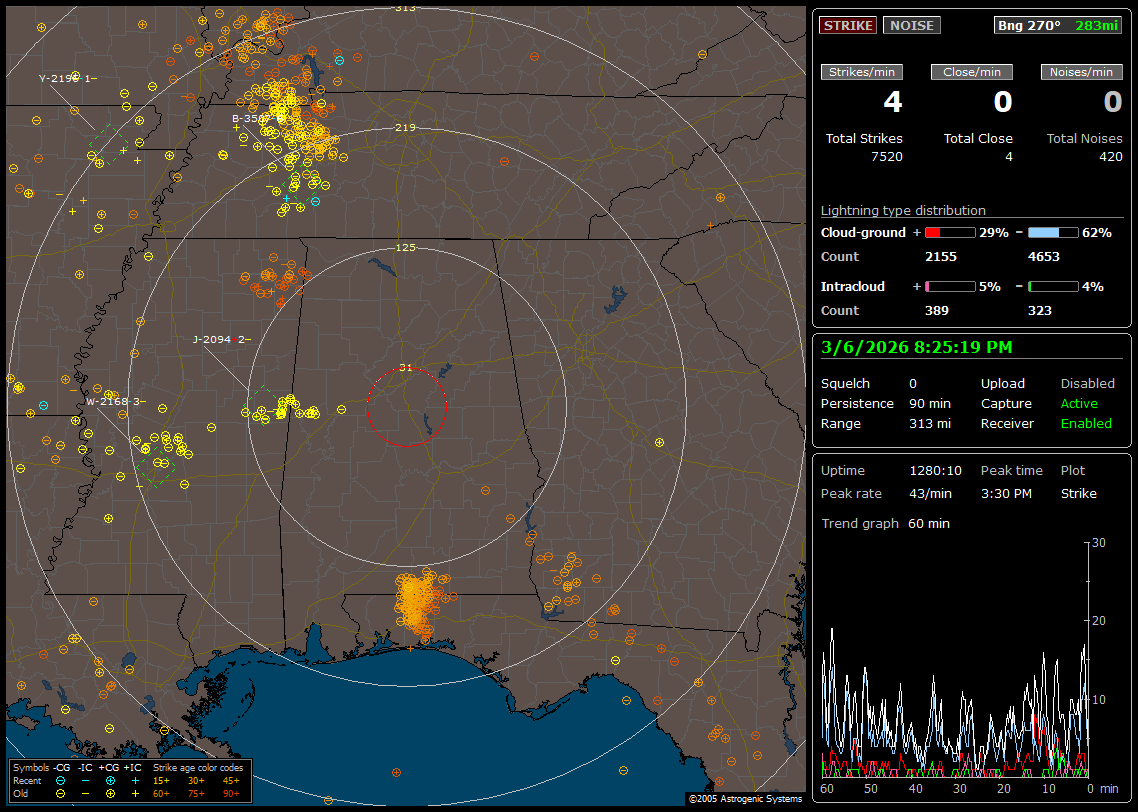Click the Recent -CG cyan legend symbol
The width and height of the screenshot is (1138, 812).
pyautogui.click(x=61, y=780)
